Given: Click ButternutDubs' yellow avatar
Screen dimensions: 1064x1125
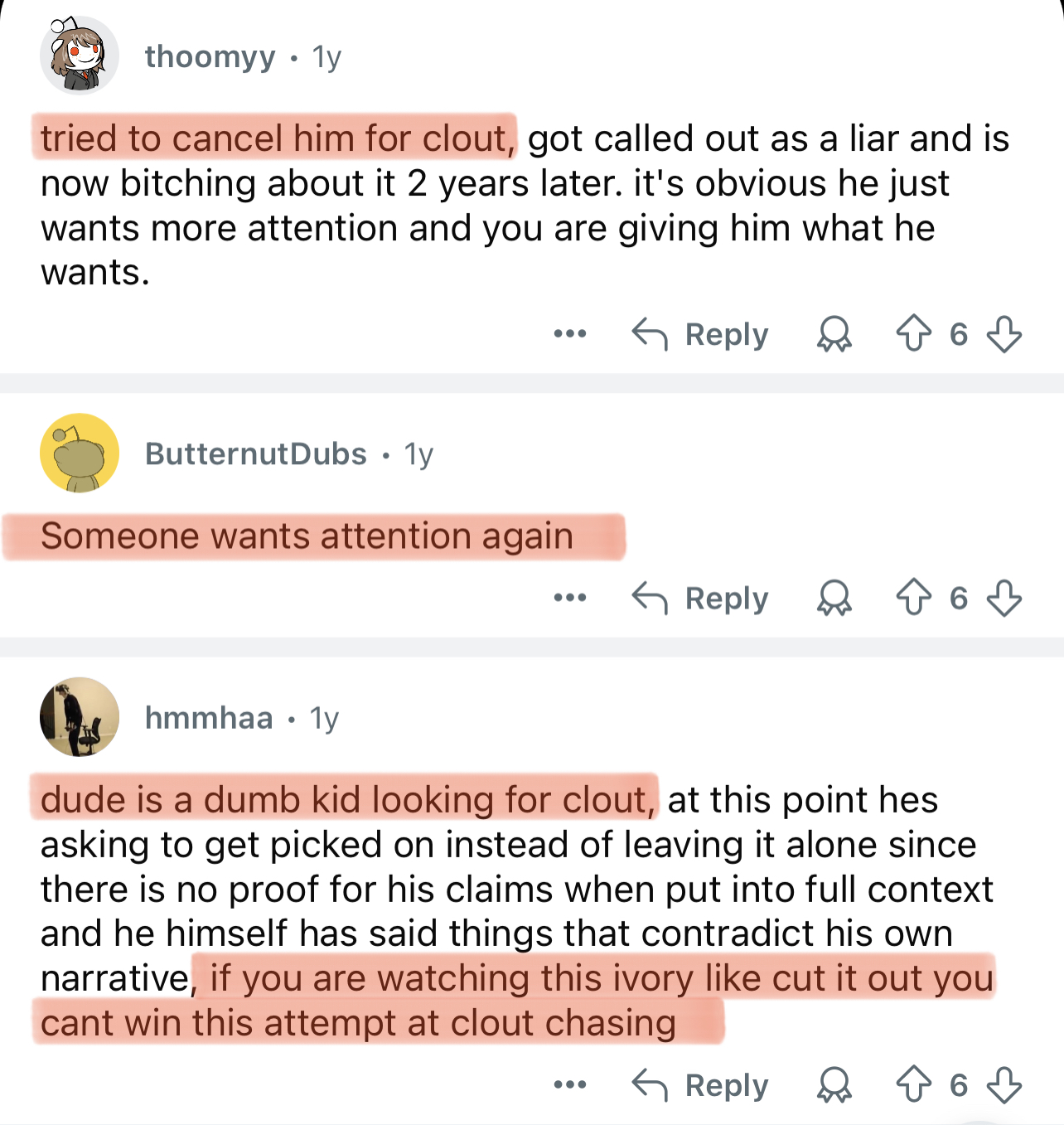Looking at the screenshot, I should pos(79,453).
